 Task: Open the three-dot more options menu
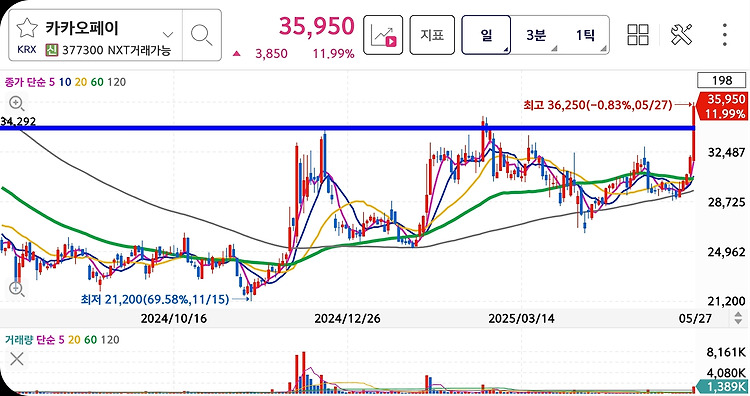(x=725, y=34)
